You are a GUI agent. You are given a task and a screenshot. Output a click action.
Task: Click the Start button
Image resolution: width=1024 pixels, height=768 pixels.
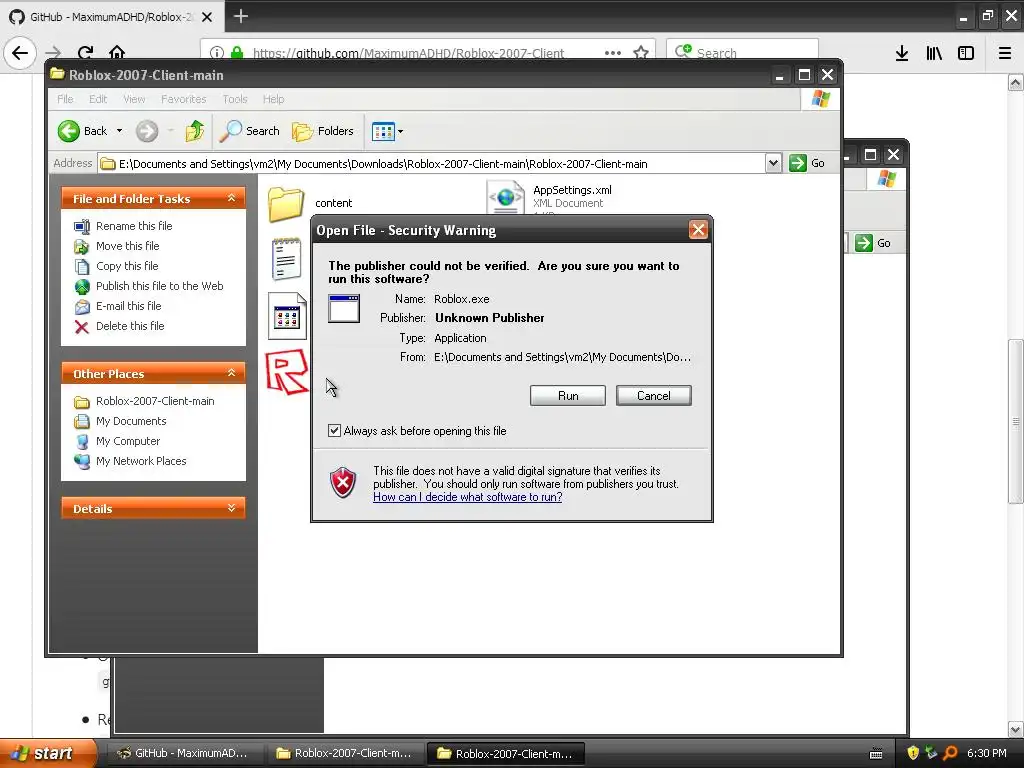[x=48, y=753]
